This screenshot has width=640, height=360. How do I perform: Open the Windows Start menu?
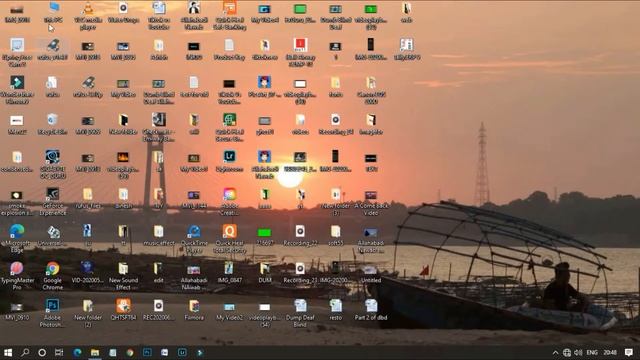(x=8, y=353)
